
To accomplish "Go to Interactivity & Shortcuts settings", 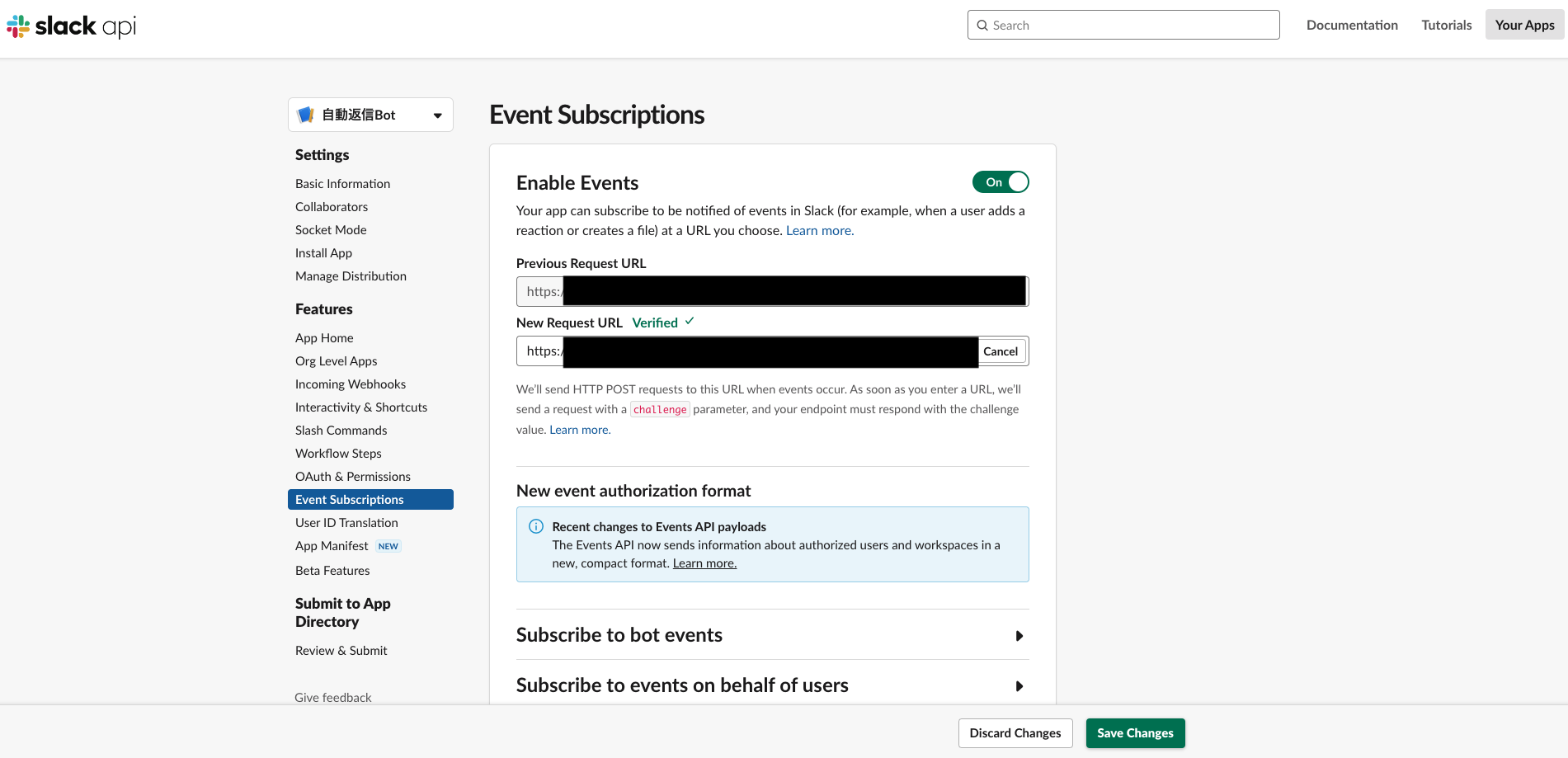I will click(361, 407).
